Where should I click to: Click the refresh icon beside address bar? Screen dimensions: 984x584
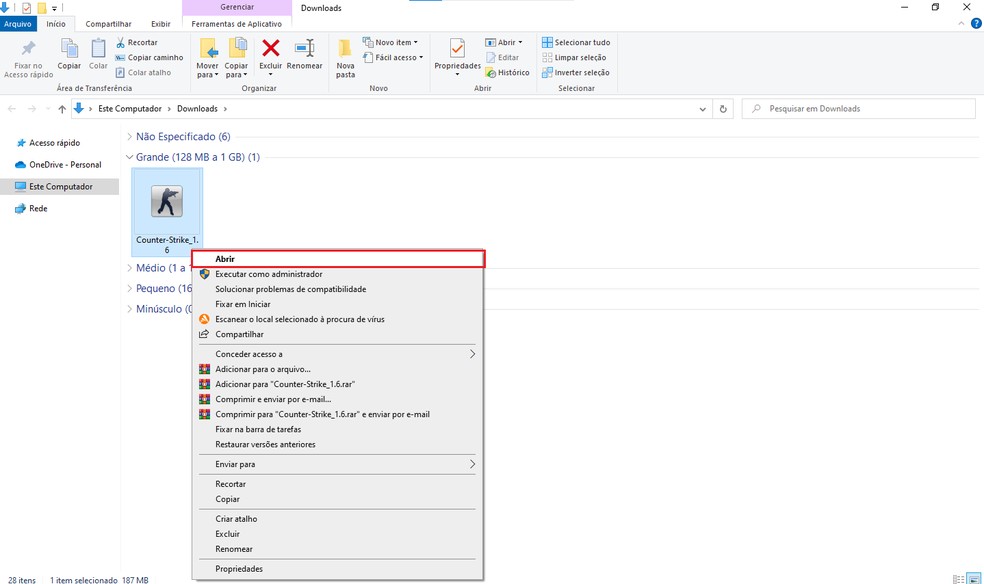tap(723, 109)
